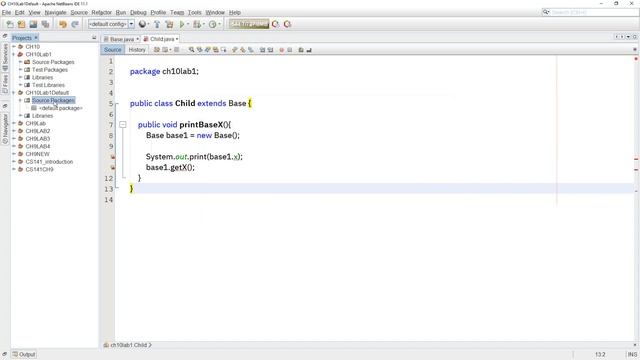Select the CH9NEW project
This screenshot has height=360, width=640.
(38, 154)
